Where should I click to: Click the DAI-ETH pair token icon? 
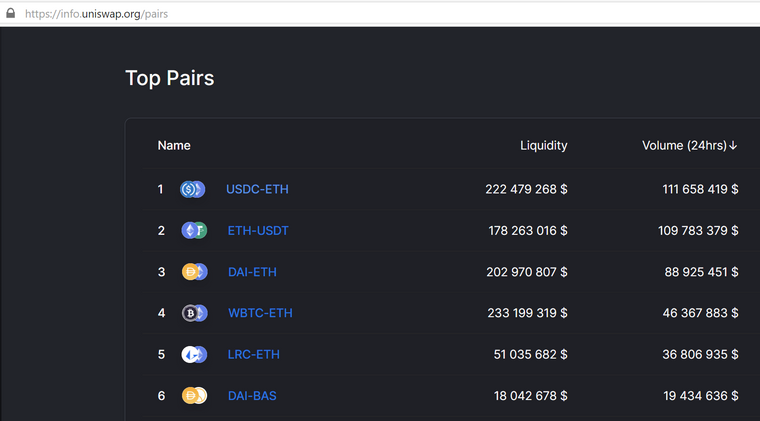194,272
